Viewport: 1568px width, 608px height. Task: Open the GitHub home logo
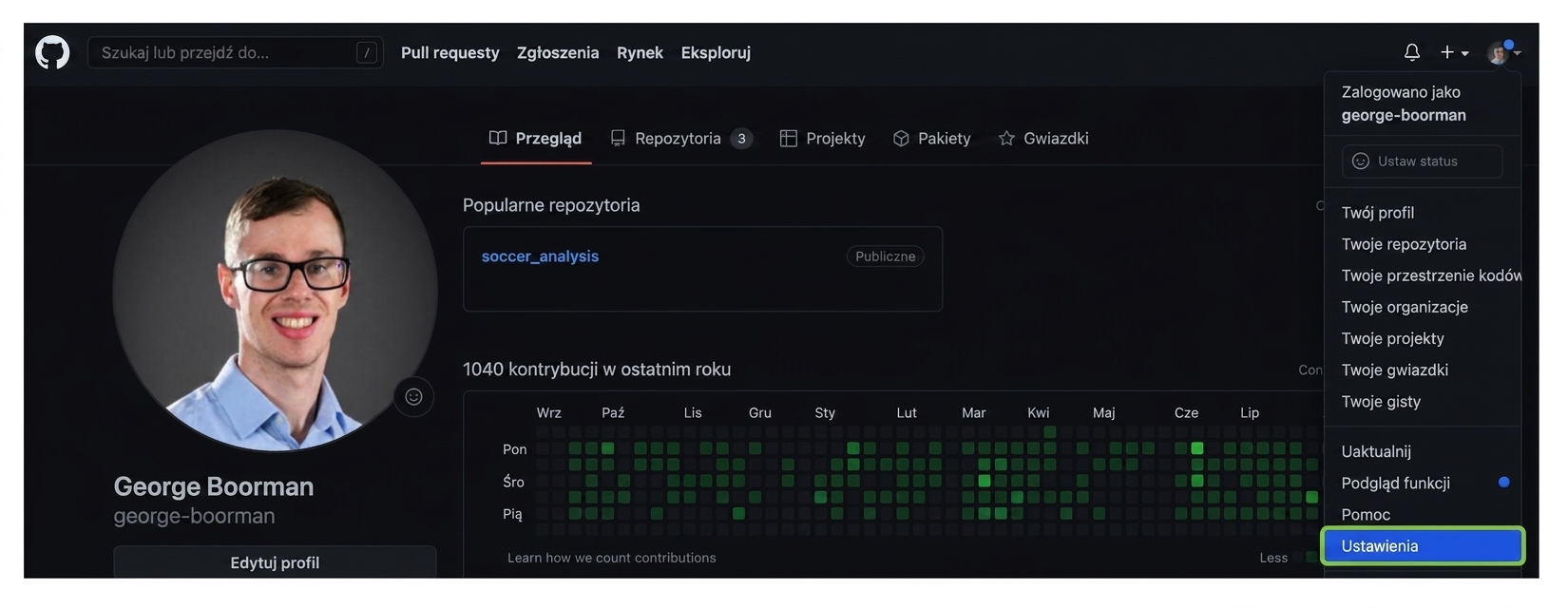52,52
